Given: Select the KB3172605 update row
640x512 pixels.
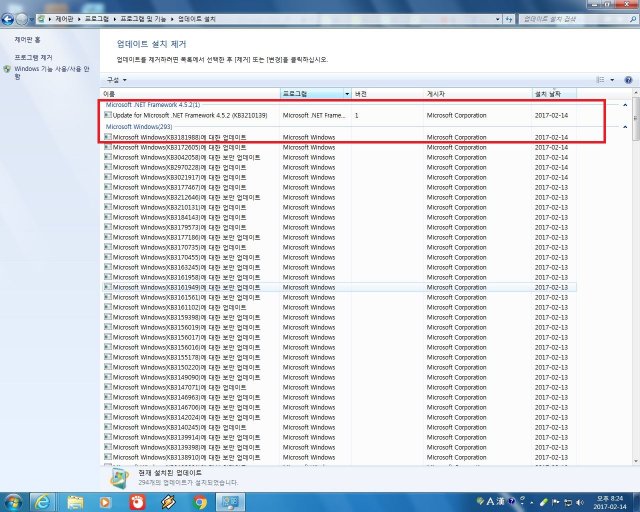Looking at the screenshot, I should tap(339, 147).
